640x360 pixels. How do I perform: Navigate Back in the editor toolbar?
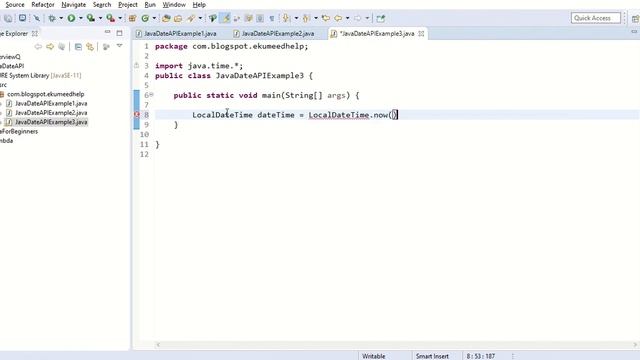click(338, 18)
